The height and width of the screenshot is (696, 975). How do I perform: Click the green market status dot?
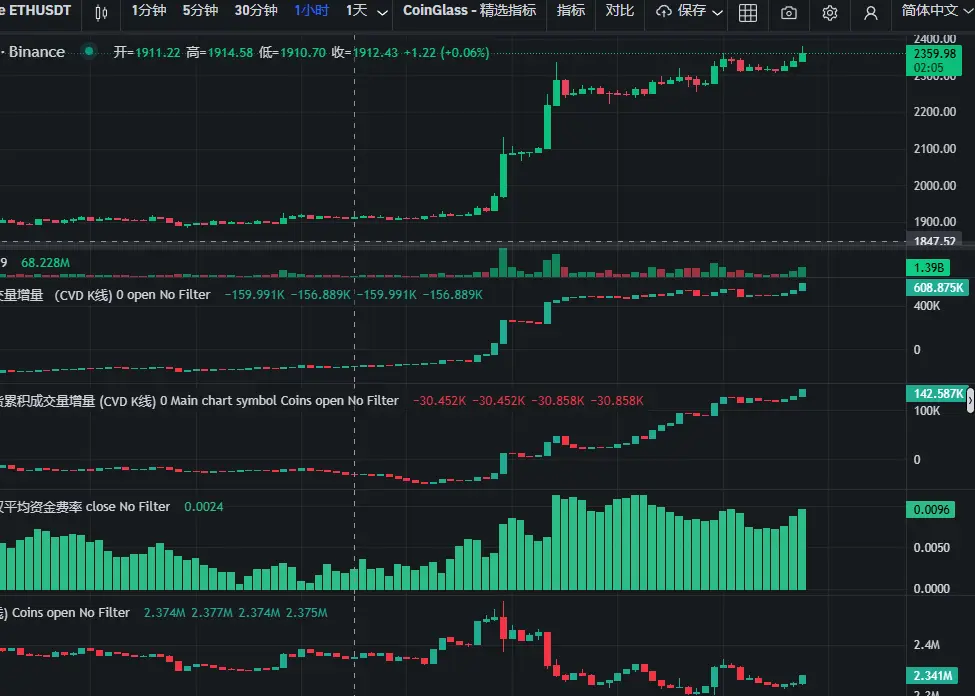[x=89, y=51]
